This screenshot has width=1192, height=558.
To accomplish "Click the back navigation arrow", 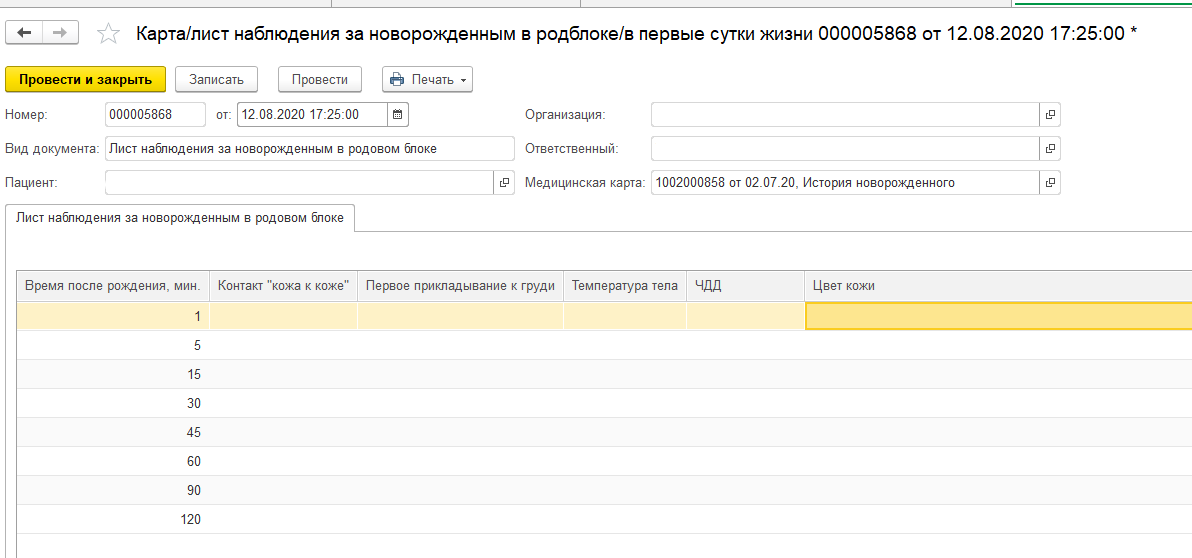I will pos(25,33).
